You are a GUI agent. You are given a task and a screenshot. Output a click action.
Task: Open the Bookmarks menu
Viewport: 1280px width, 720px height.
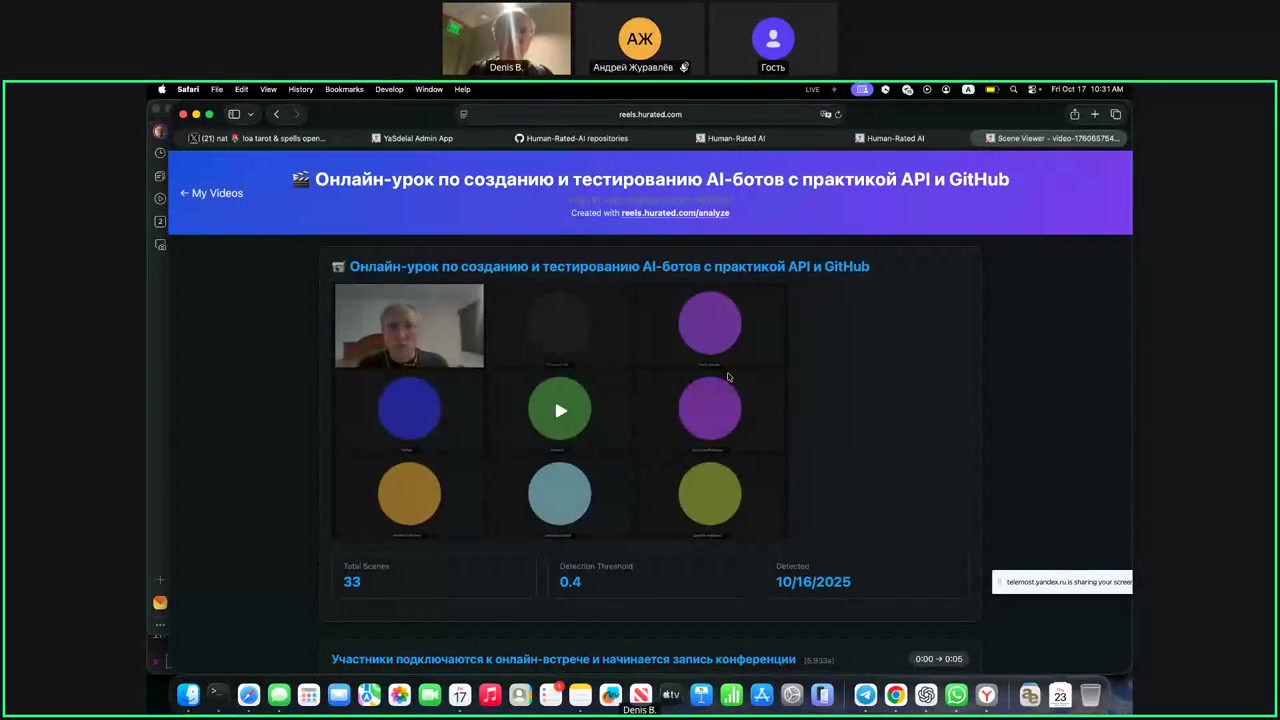click(x=344, y=89)
